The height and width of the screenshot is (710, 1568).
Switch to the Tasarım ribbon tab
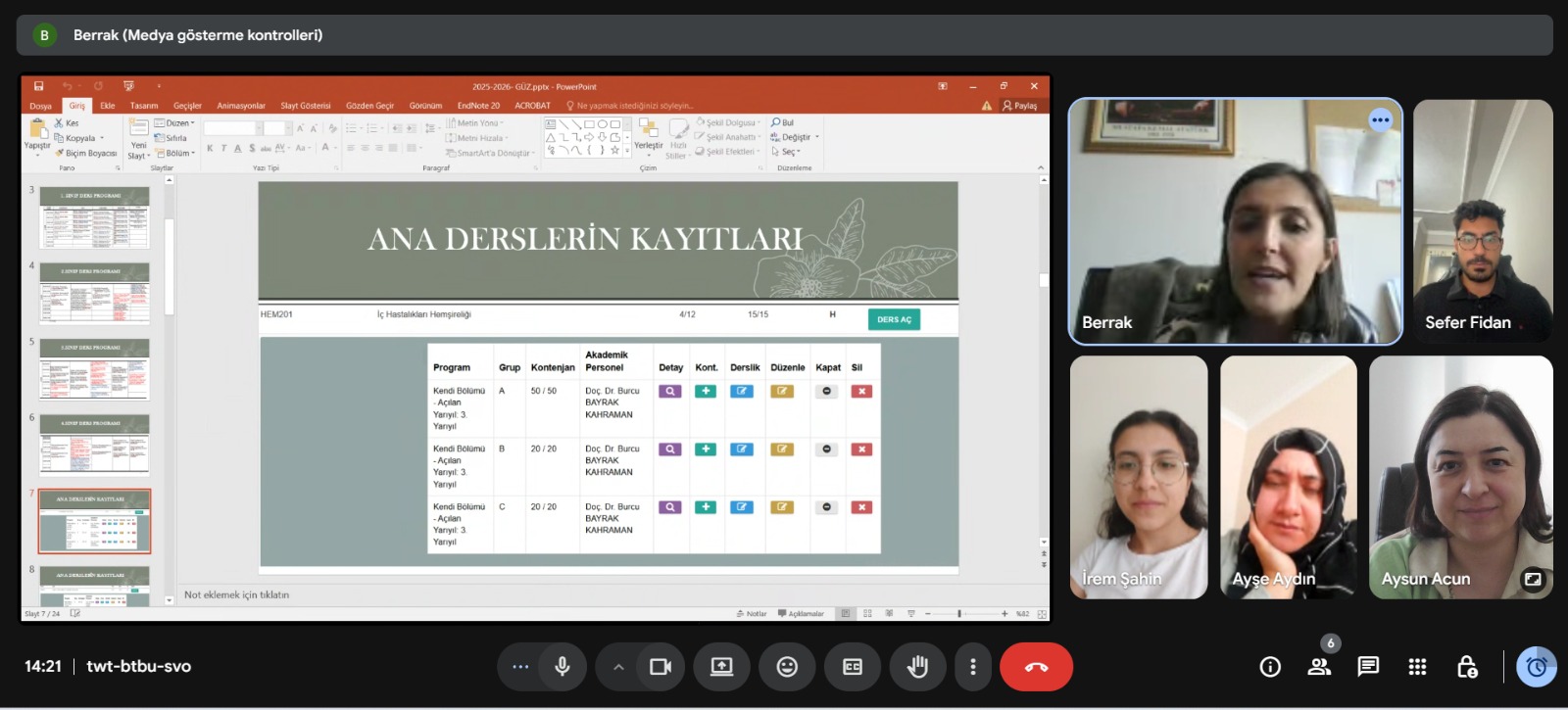click(144, 106)
